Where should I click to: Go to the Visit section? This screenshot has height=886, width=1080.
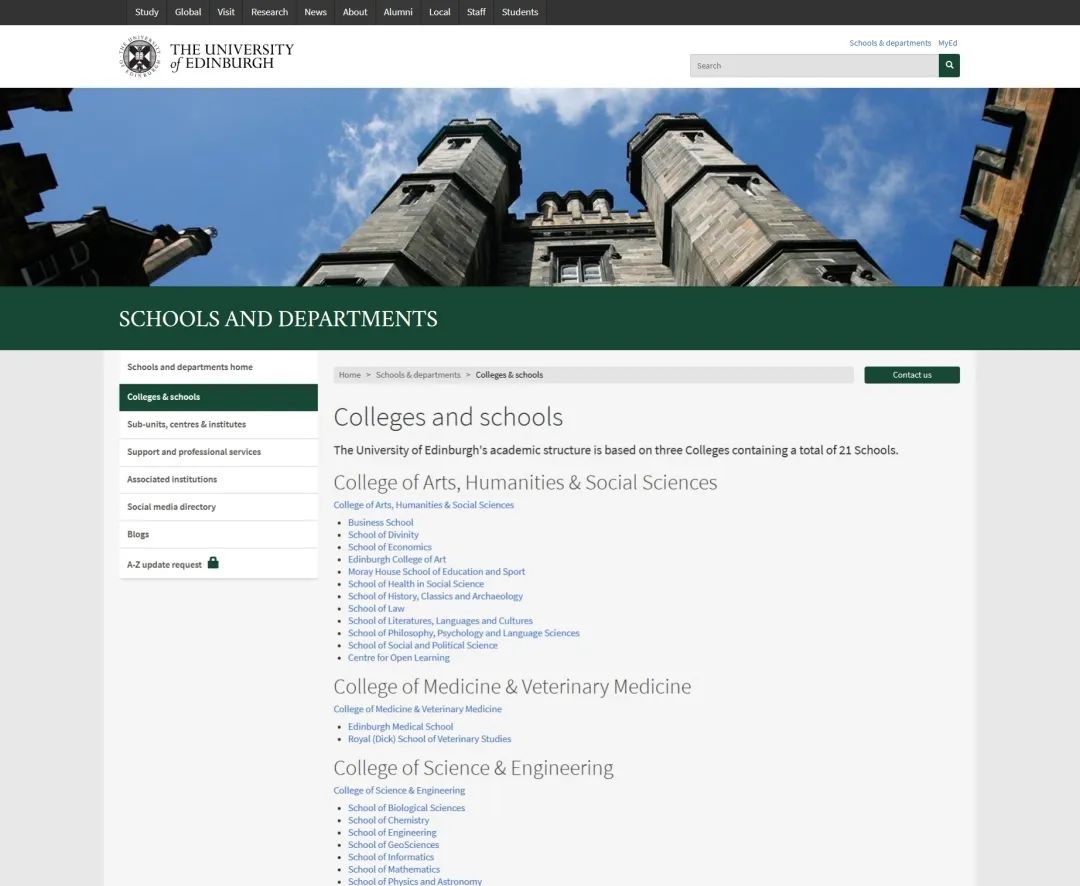point(226,12)
